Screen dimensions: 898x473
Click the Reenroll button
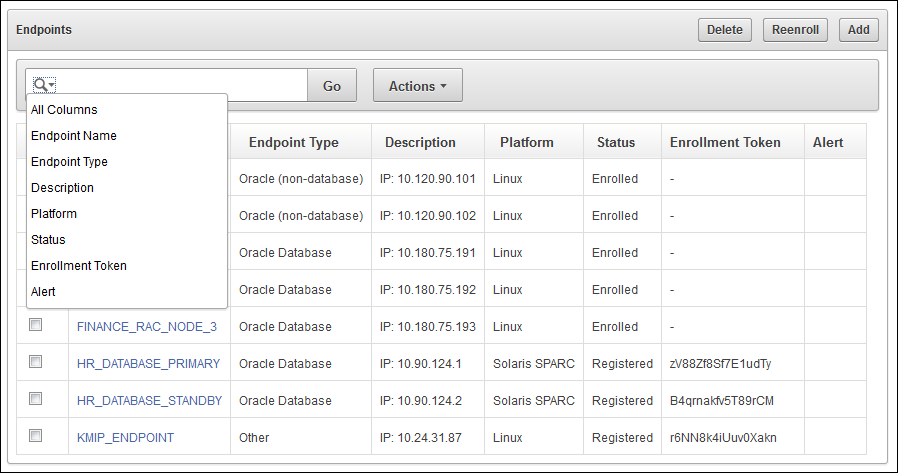(795, 30)
